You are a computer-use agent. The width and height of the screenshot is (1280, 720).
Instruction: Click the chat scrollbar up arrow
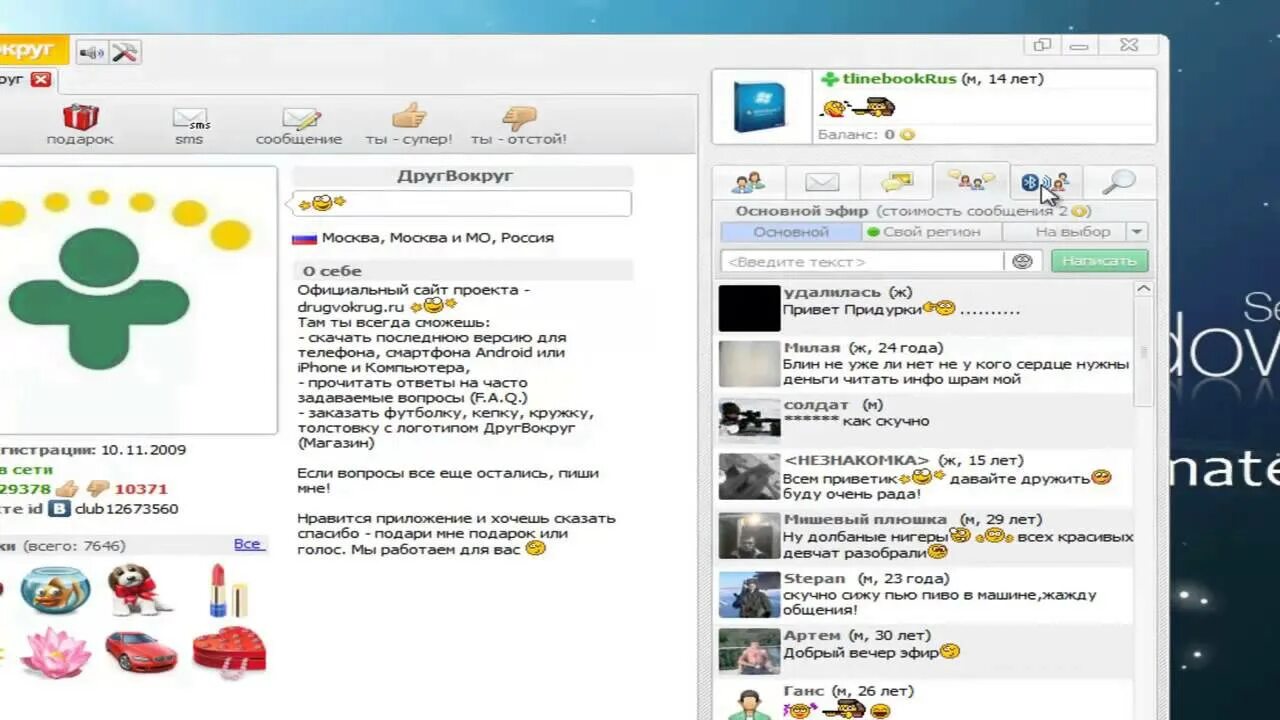tap(1143, 289)
